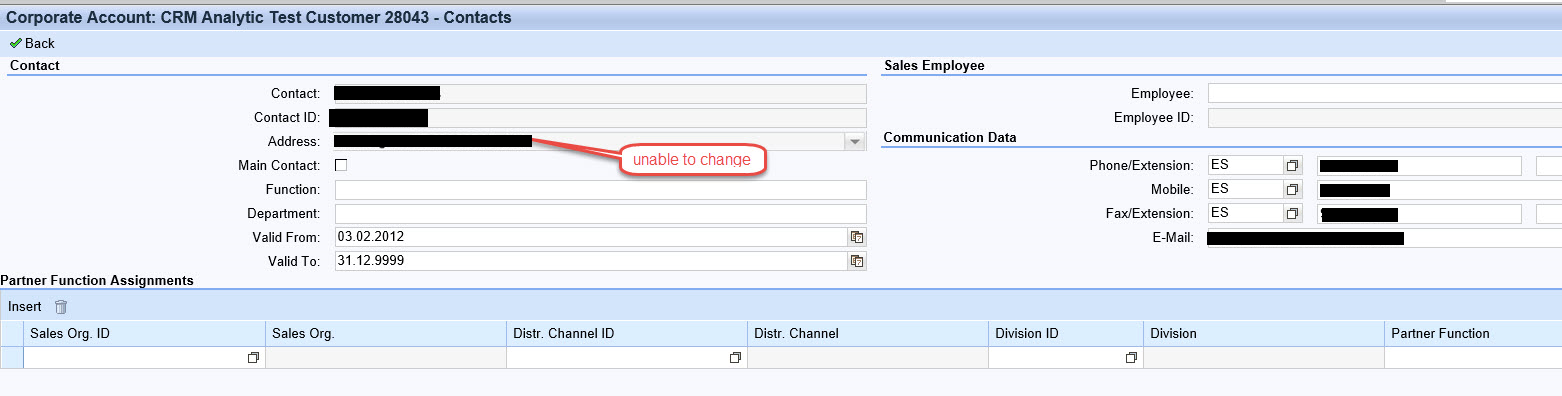Screen dimensions: 1562x396
Task: Open the Address dropdown arrow
Action: pos(855,142)
